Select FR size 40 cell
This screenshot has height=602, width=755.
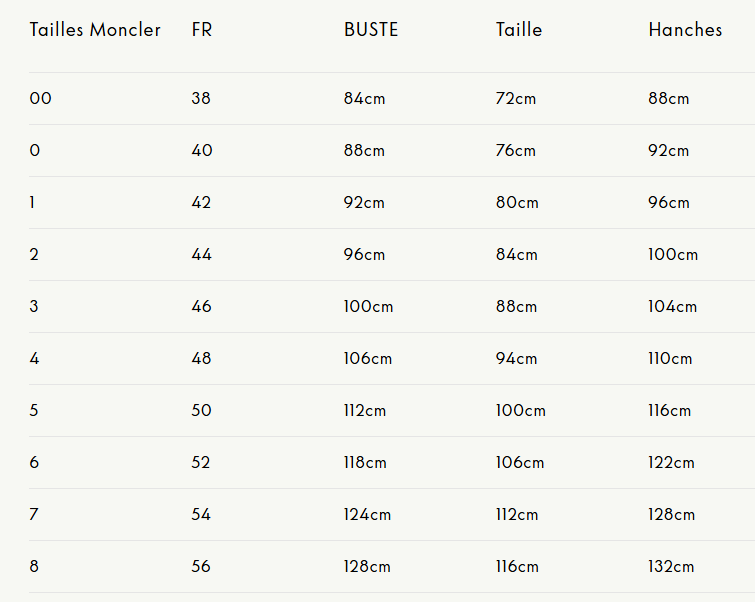201,151
